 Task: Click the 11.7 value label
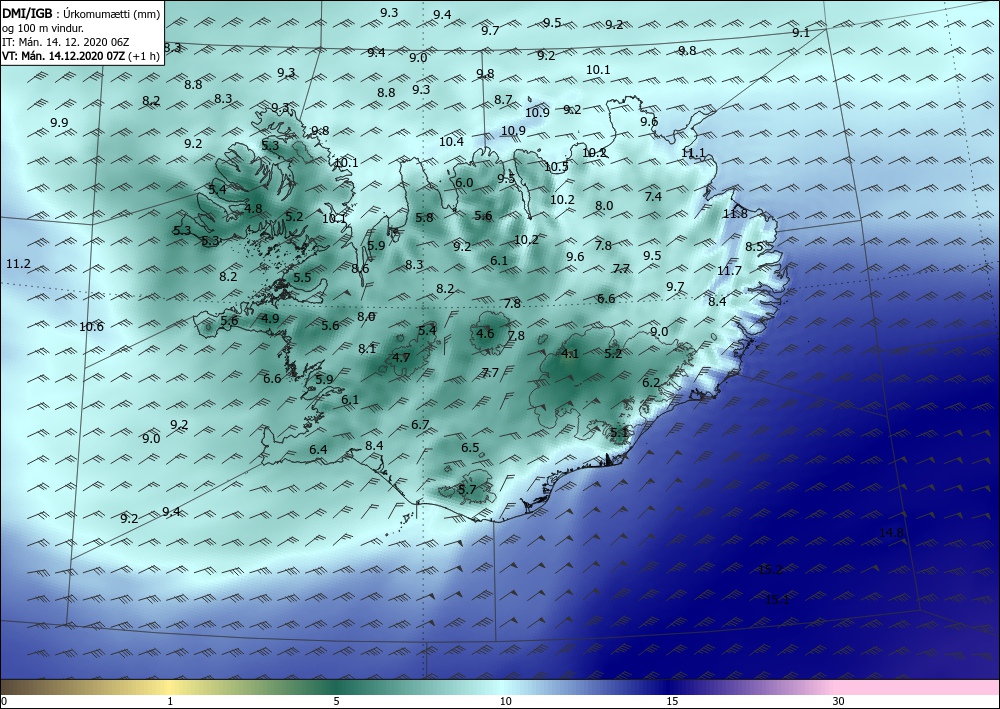coord(729,271)
